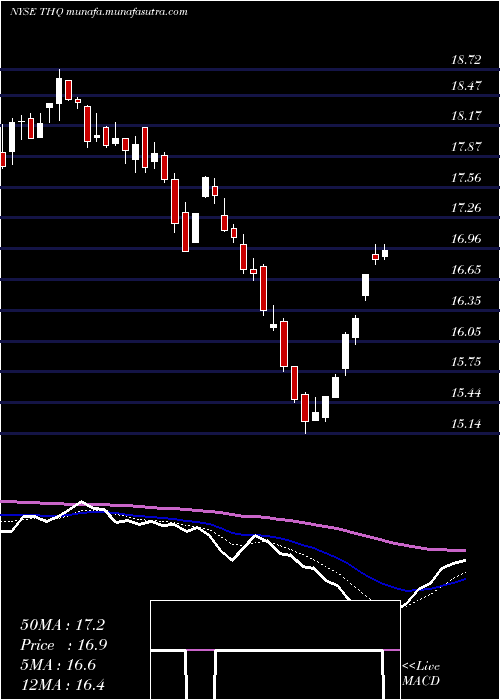500x700 pixels.
Task: Select the 17.26 price axis label
Action: 466,208
